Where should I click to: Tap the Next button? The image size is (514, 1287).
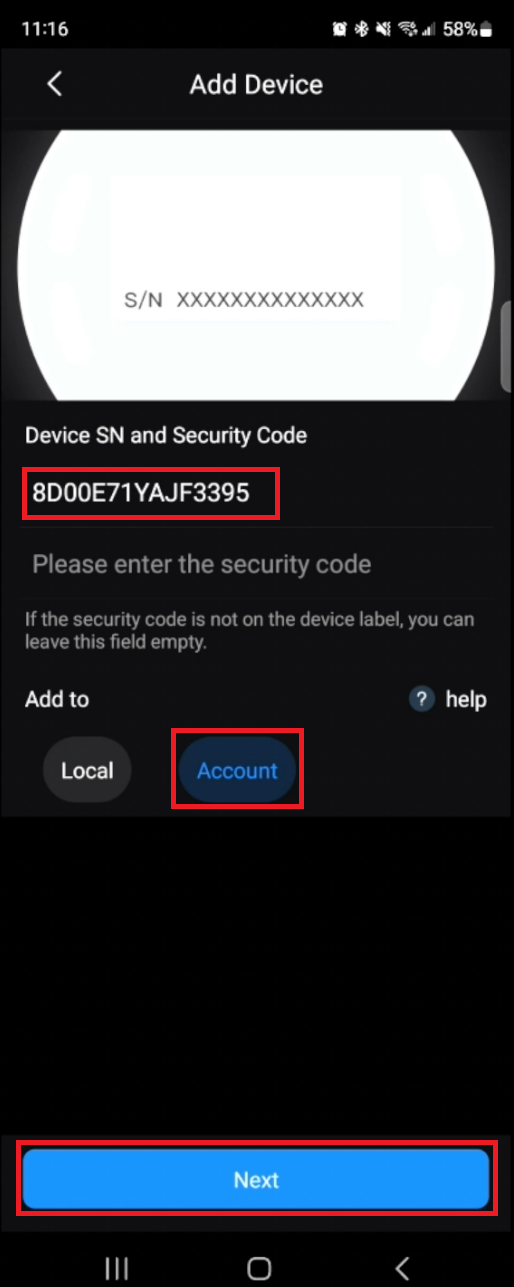(x=256, y=1179)
